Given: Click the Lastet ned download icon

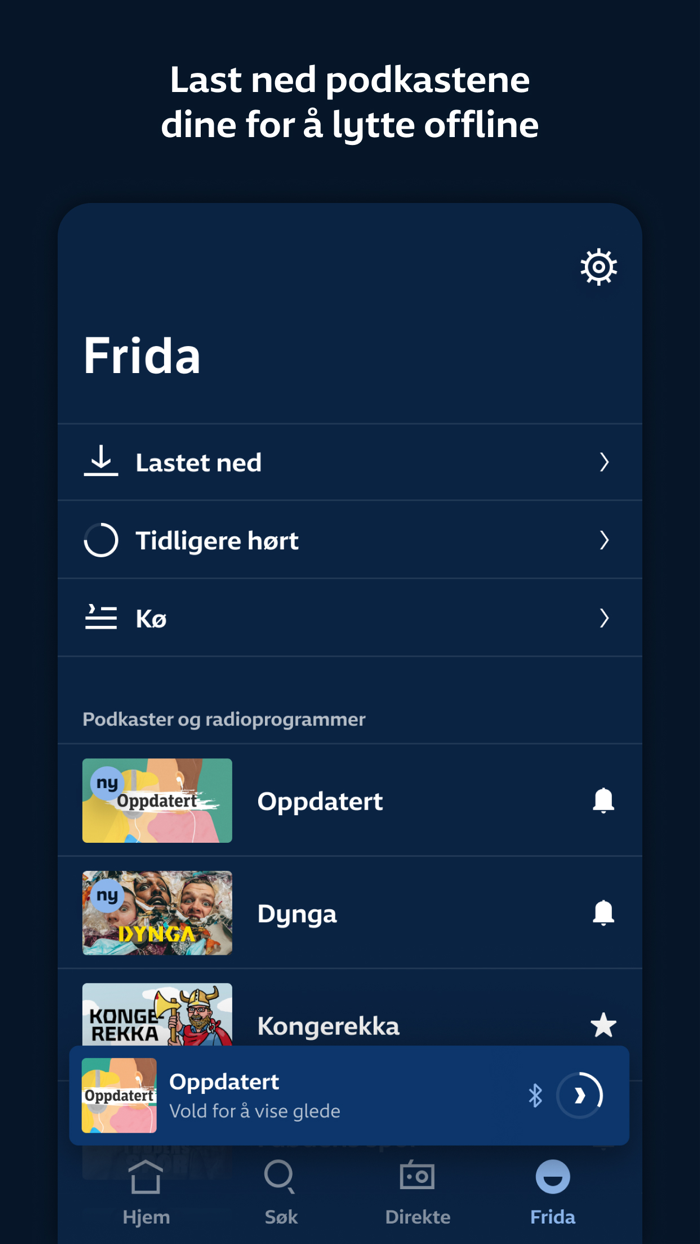Looking at the screenshot, I should point(100,461).
